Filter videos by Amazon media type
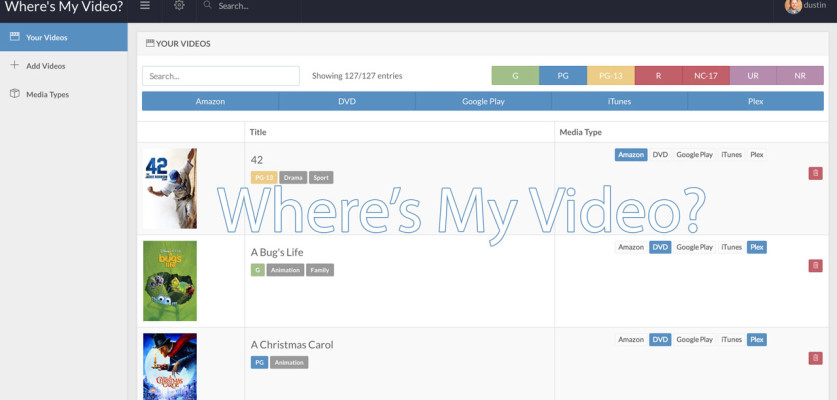Screen dimensions: 837x400 coord(210,101)
